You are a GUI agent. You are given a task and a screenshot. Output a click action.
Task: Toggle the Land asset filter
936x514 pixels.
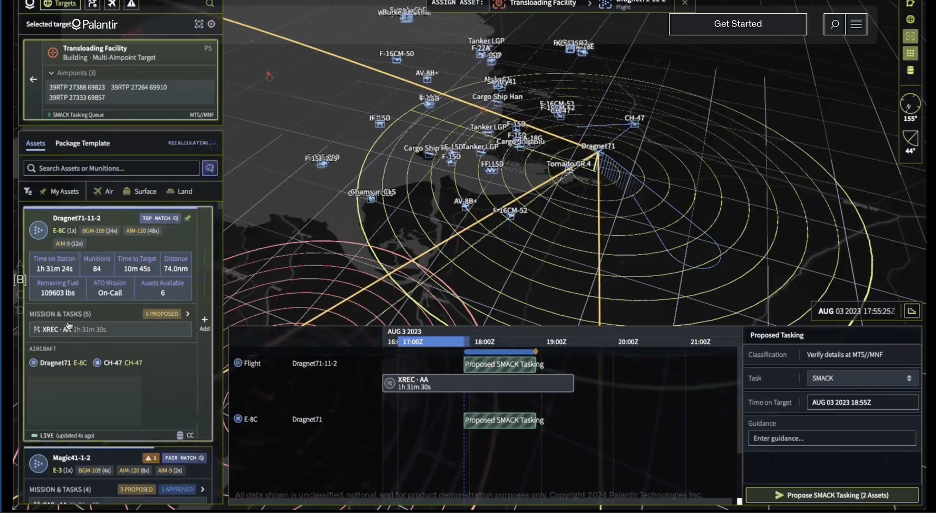coord(179,192)
